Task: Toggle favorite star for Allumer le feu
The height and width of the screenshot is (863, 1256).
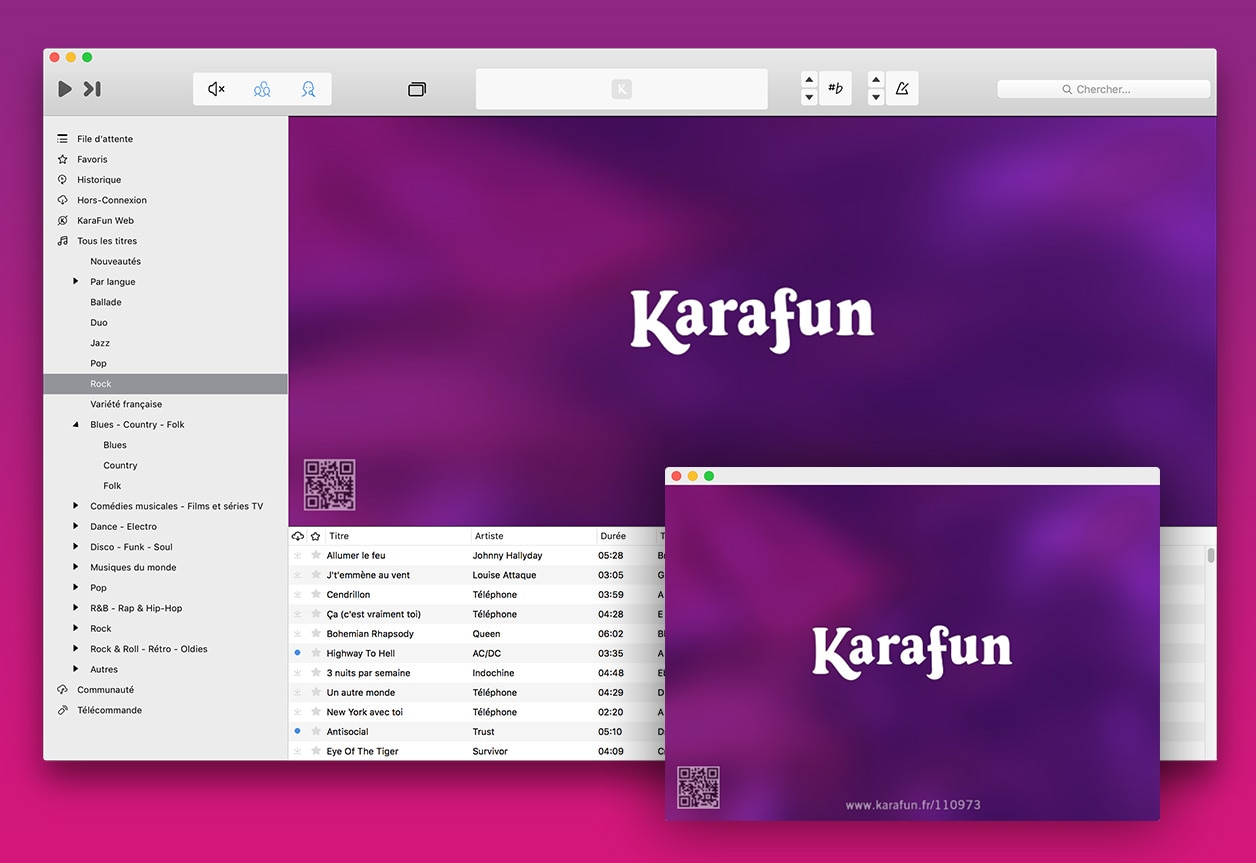Action: click(316, 555)
